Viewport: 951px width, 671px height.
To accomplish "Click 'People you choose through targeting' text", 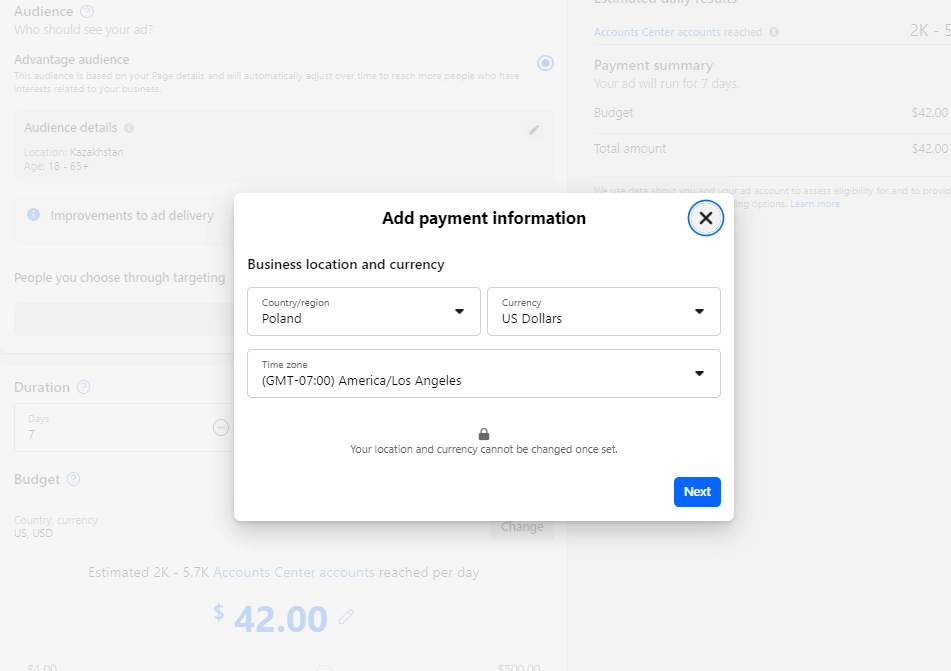I will [x=119, y=277].
